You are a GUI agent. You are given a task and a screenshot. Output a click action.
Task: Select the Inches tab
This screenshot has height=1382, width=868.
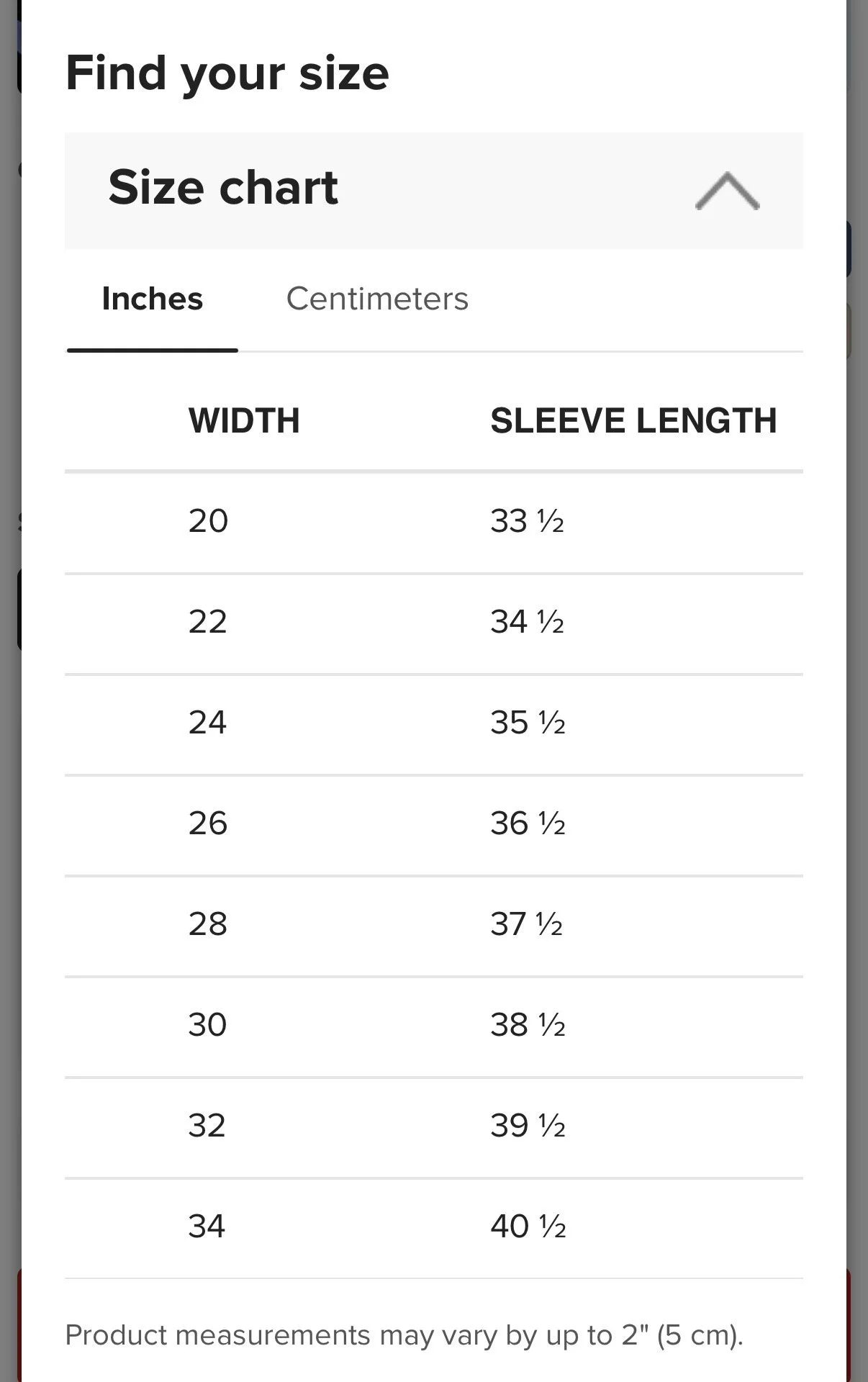(x=153, y=299)
